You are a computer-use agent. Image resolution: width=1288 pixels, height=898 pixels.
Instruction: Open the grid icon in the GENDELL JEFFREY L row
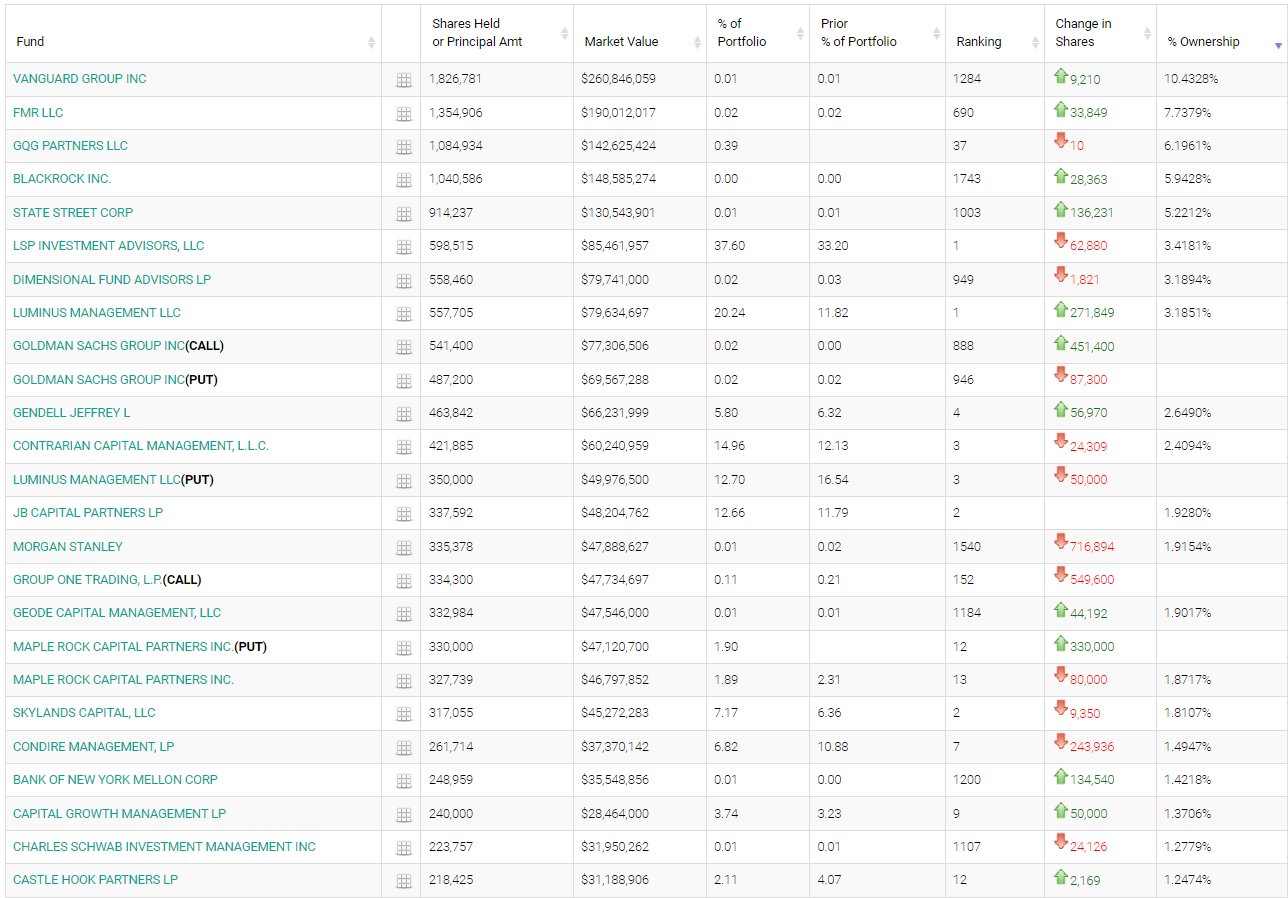(x=404, y=414)
